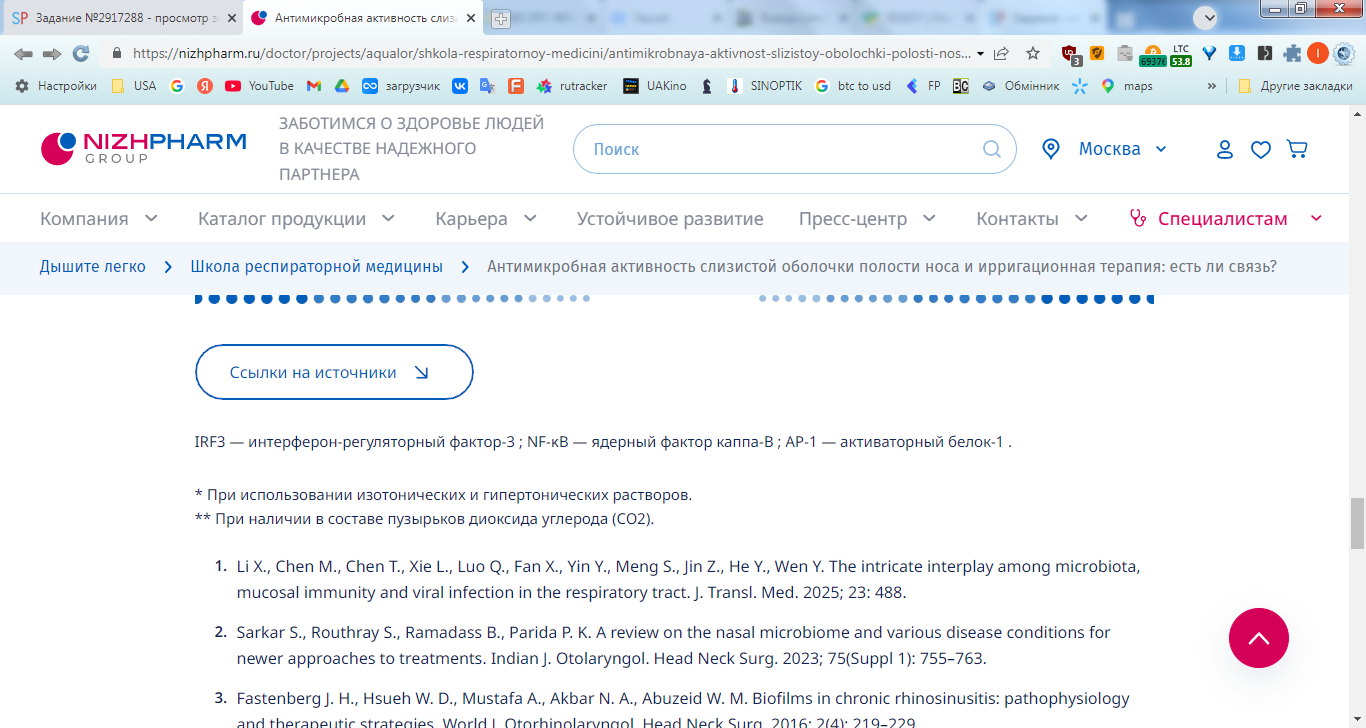The image size is (1366, 728).
Task: Click the share page icon in address bar
Action: pos(1001,53)
